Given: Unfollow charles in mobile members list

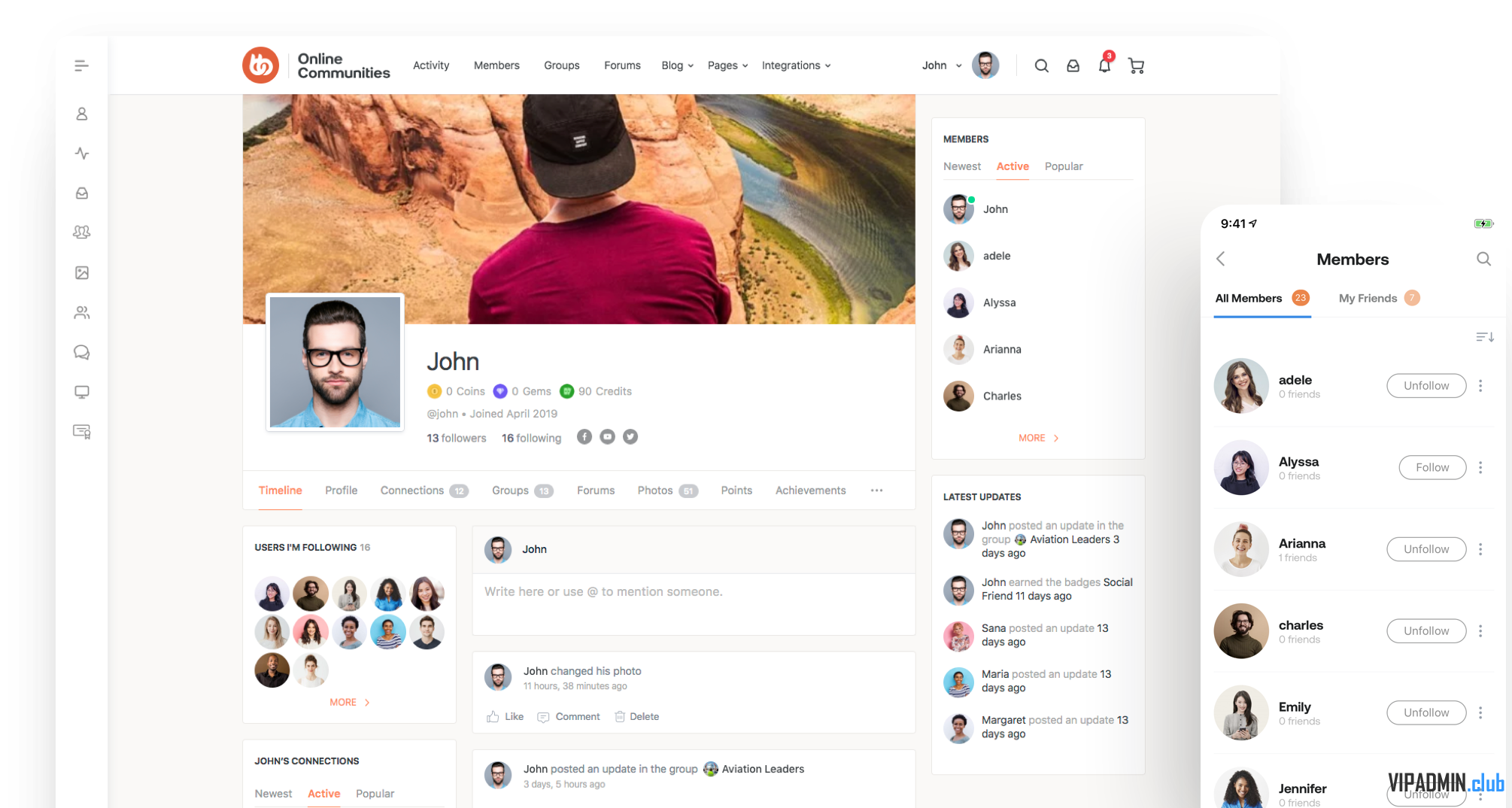Looking at the screenshot, I should tap(1426, 631).
